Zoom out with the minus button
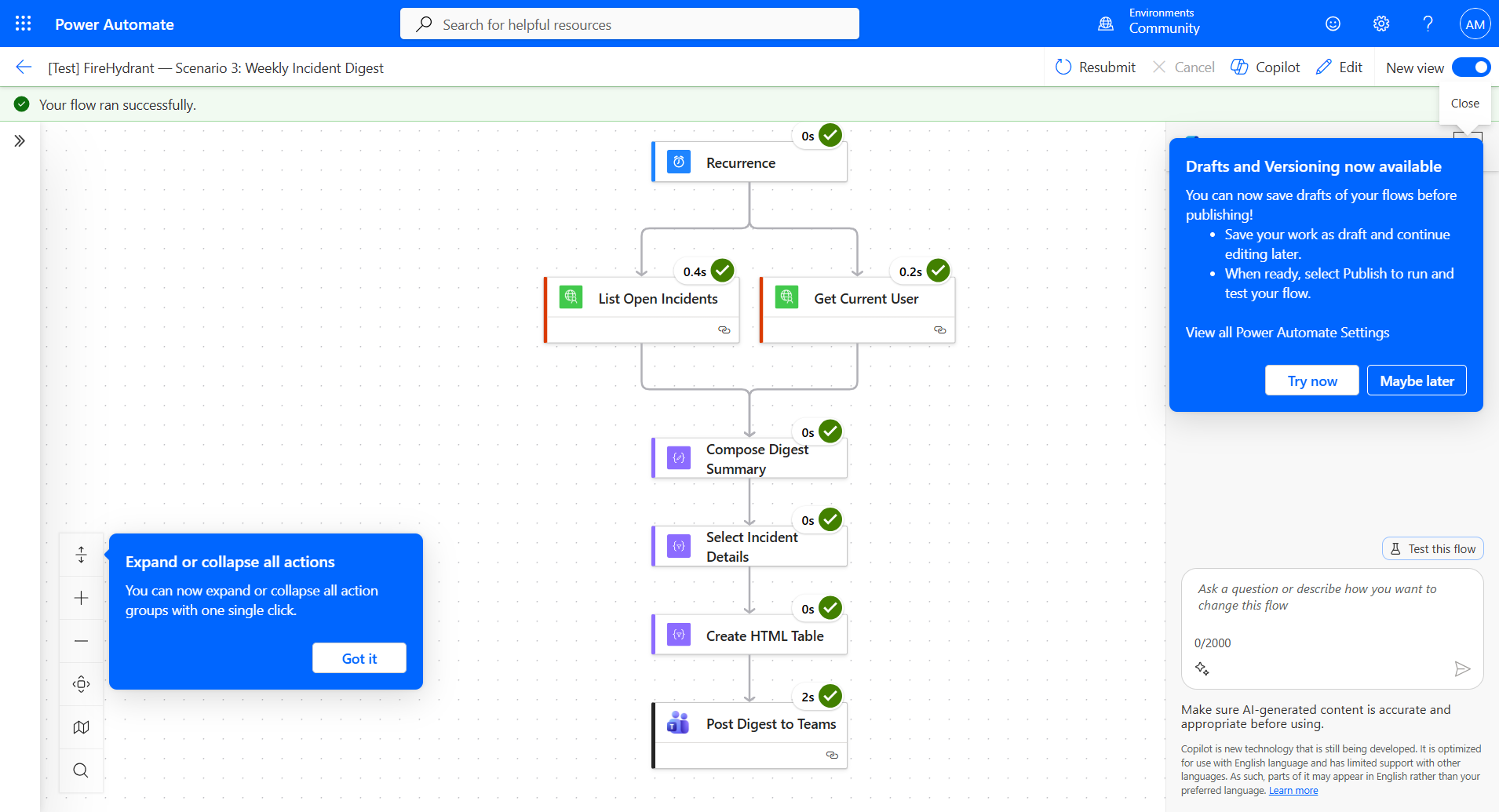The image size is (1499, 812). (x=81, y=641)
